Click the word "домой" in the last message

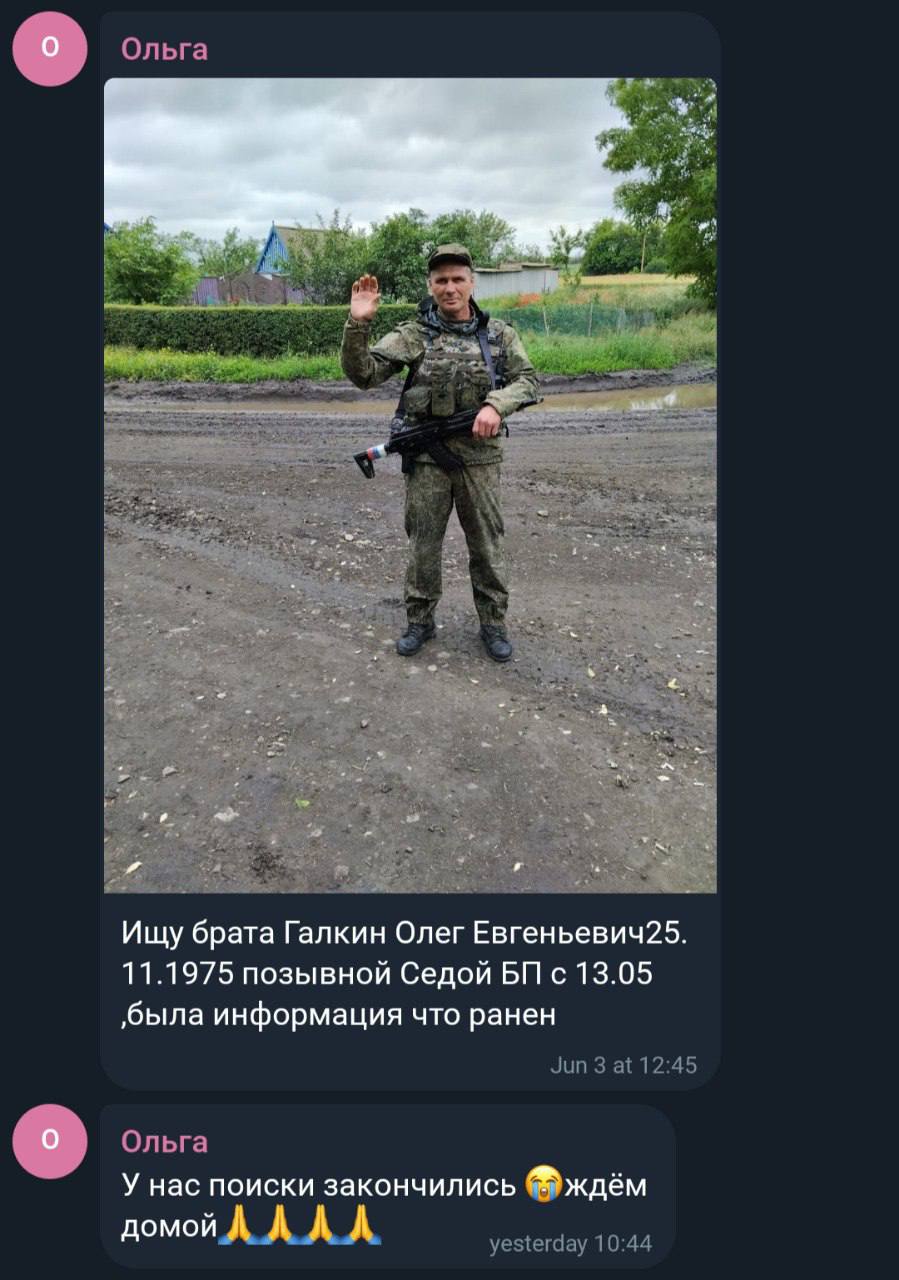169,1225
